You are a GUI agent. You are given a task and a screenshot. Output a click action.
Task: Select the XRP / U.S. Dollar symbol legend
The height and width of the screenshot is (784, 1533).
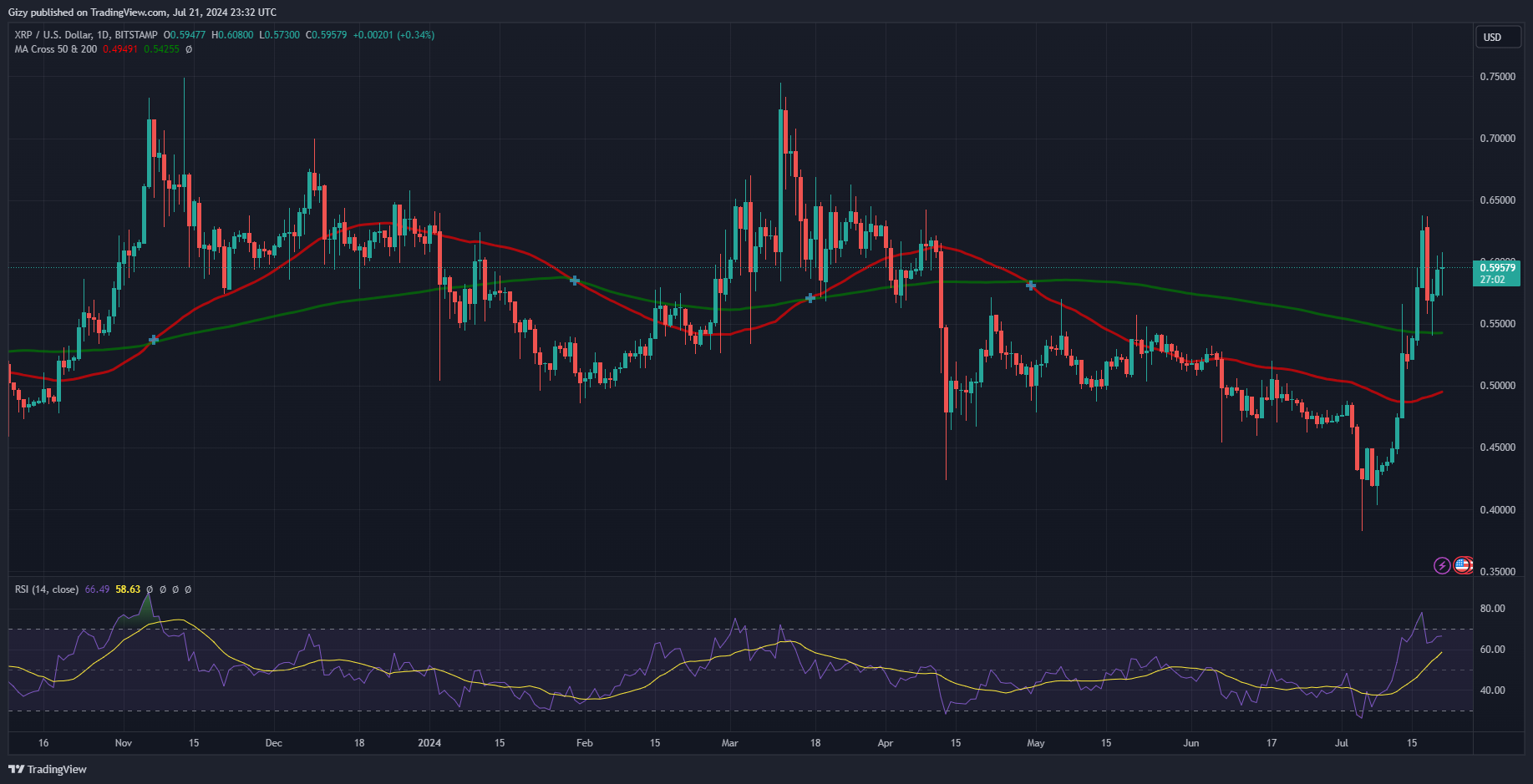tap(86, 35)
